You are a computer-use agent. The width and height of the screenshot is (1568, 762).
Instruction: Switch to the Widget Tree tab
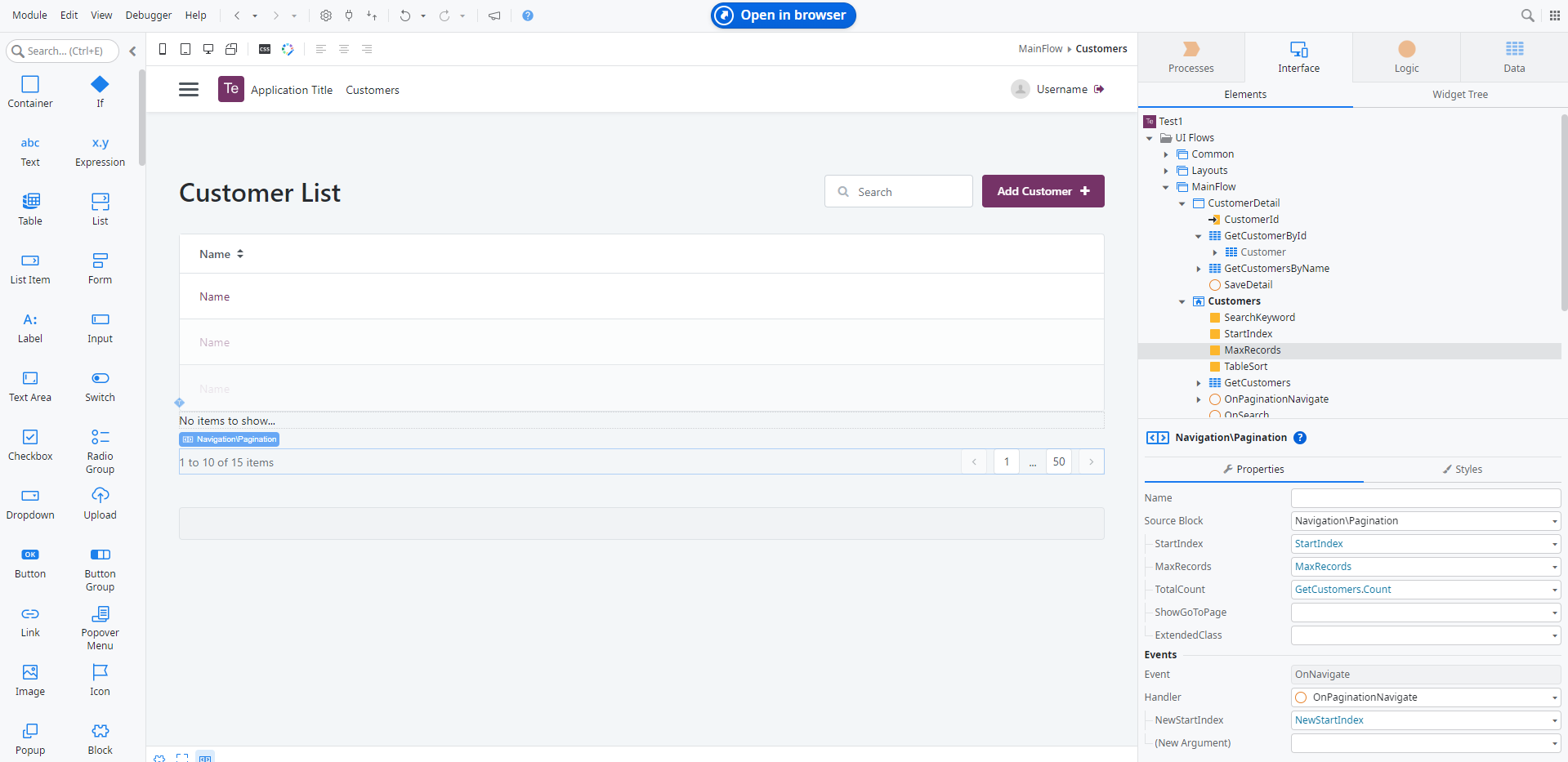1459,94
